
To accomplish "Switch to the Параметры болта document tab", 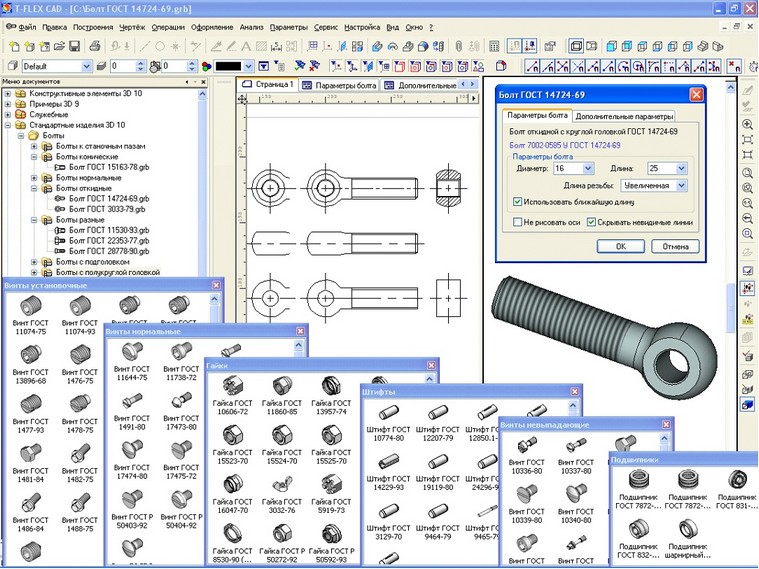I will tap(339, 85).
